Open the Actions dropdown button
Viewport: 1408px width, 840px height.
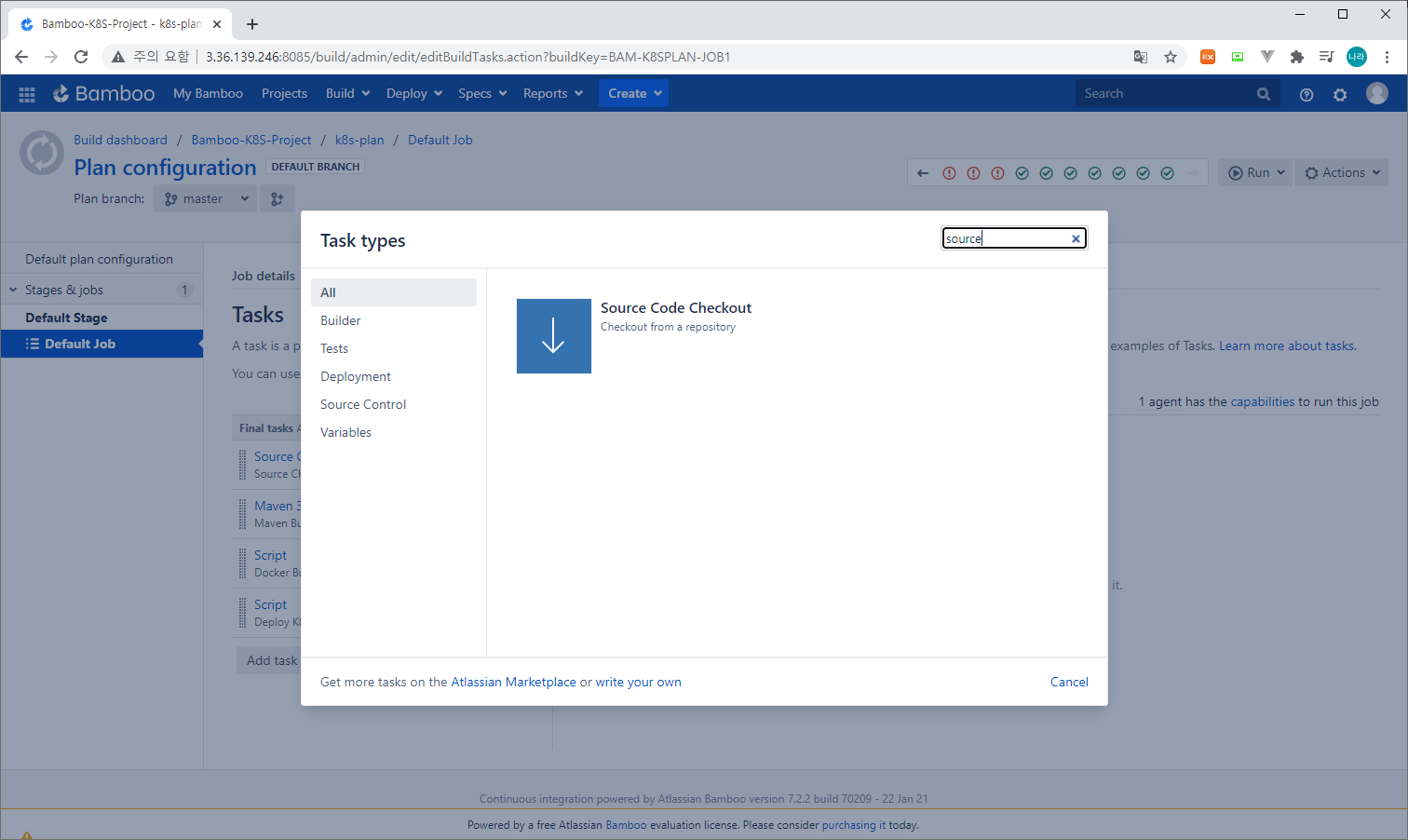tap(1342, 172)
